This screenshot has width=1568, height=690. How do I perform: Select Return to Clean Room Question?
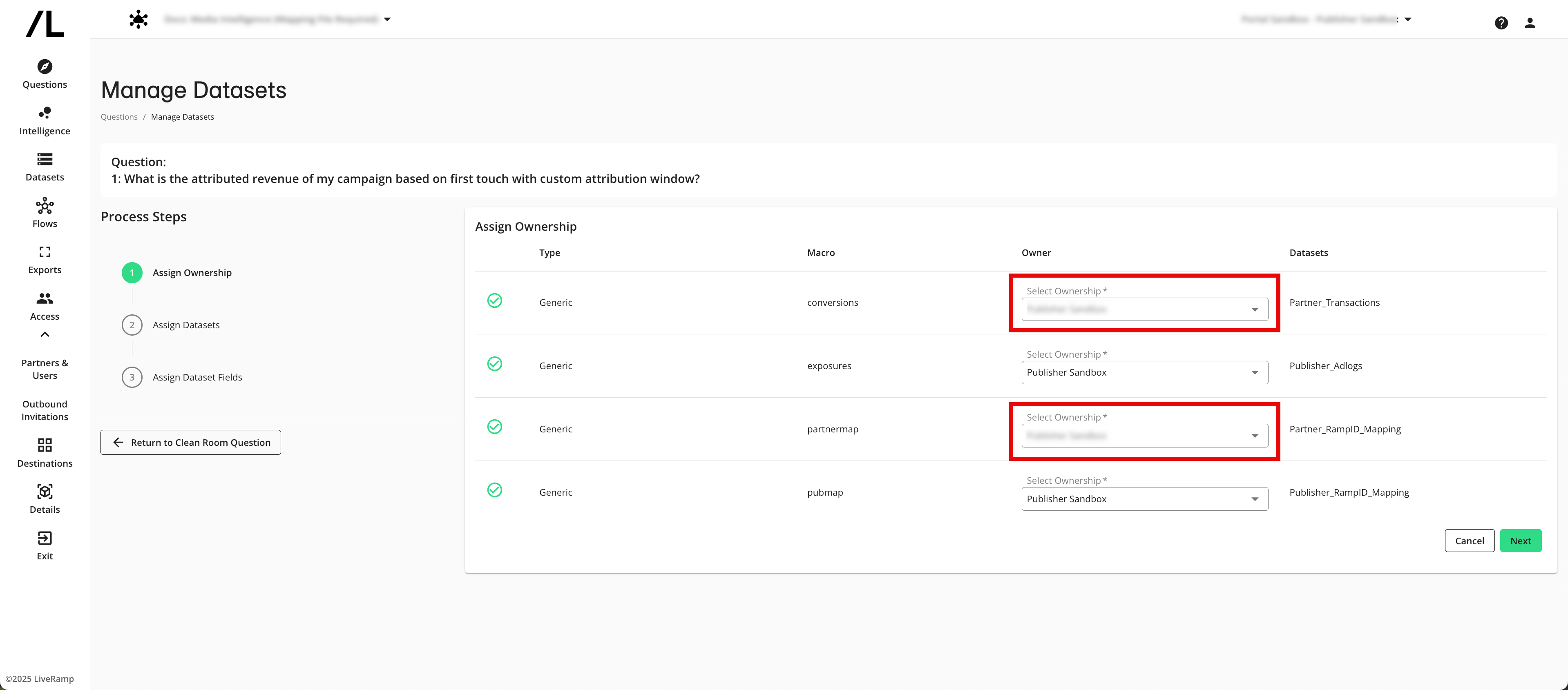coord(190,442)
